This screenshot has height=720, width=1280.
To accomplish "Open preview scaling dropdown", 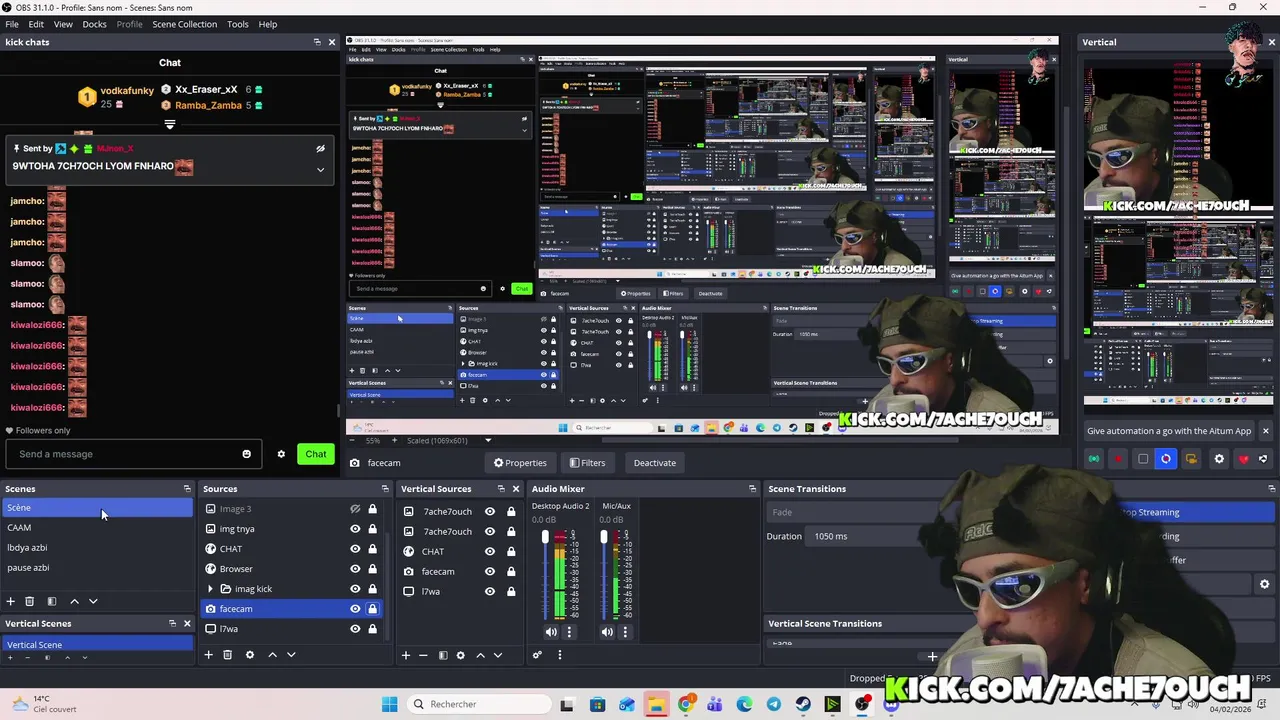I will tap(488, 441).
